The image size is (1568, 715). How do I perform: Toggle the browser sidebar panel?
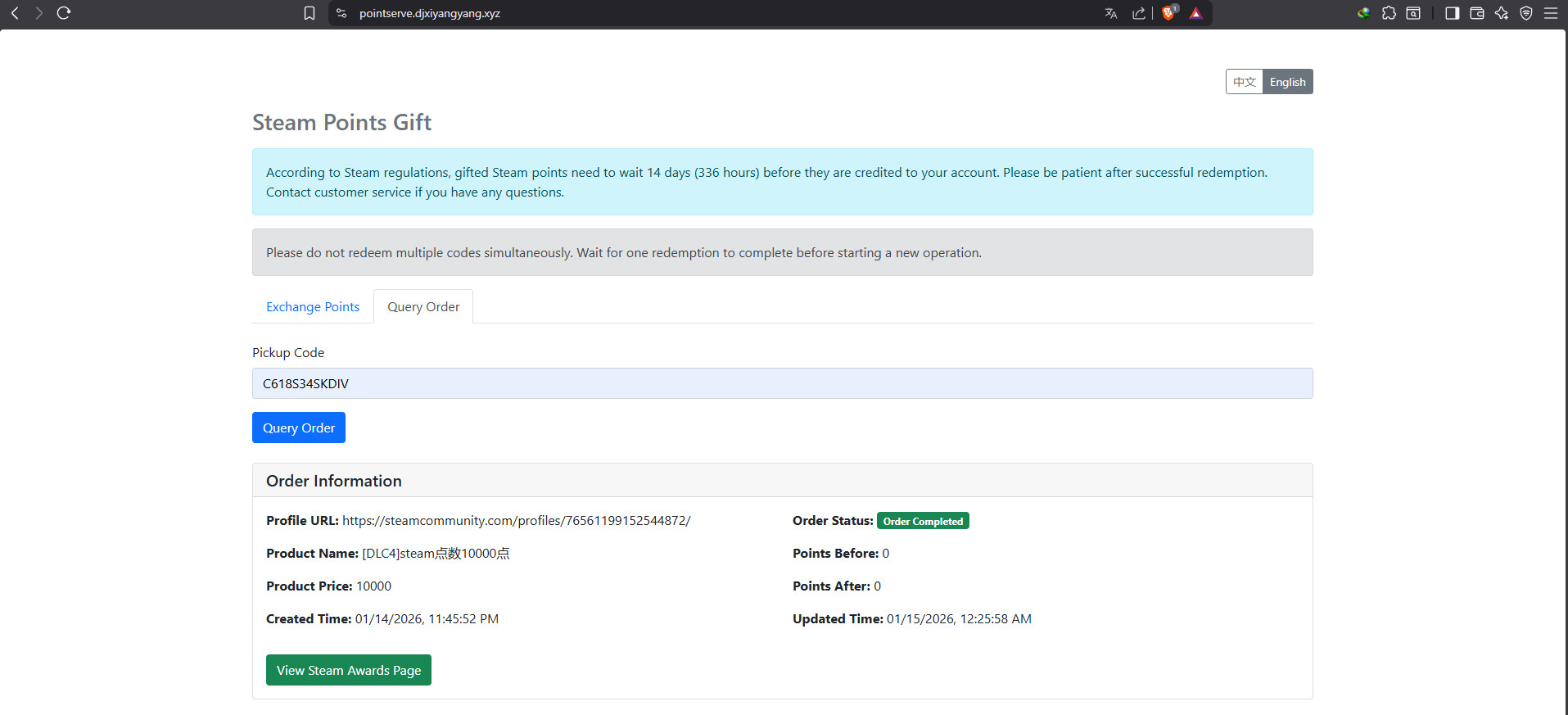(1453, 13)
